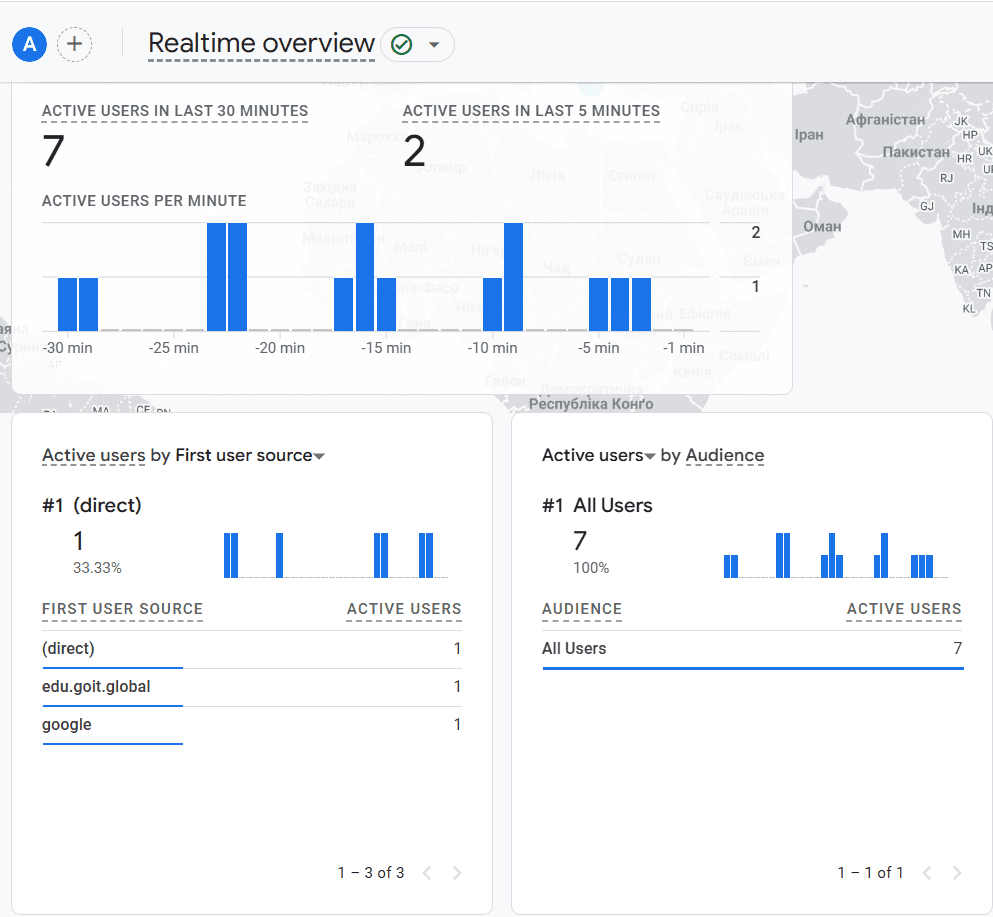Click 'ACTIVE USERS IN LAST 5 MINUTES' label
This screenshot has height=917, width=993.
pos(531,111)
